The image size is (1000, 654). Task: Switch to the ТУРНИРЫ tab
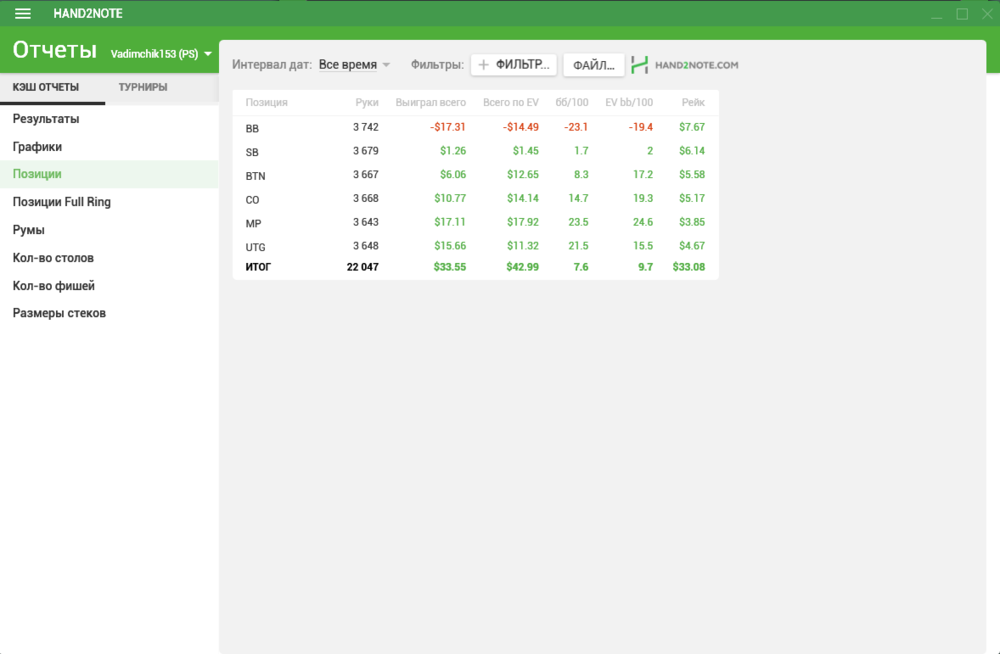[143, 87]
